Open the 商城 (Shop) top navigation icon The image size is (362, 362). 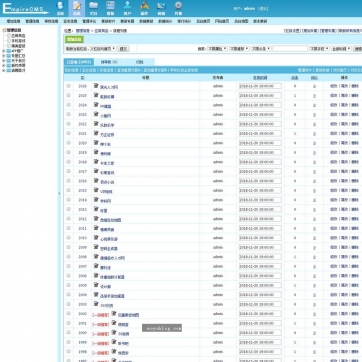[x=161, y=8]
